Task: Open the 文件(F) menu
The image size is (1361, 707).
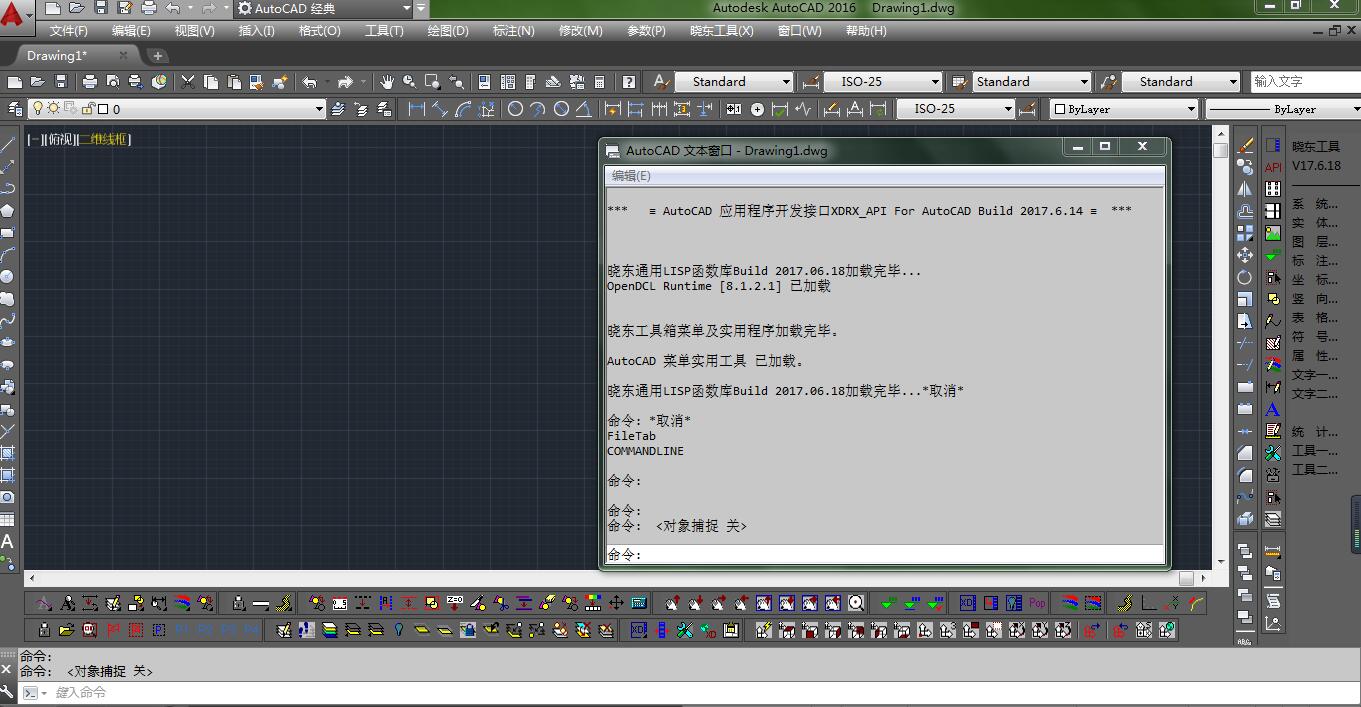Action: coord(69,31)
